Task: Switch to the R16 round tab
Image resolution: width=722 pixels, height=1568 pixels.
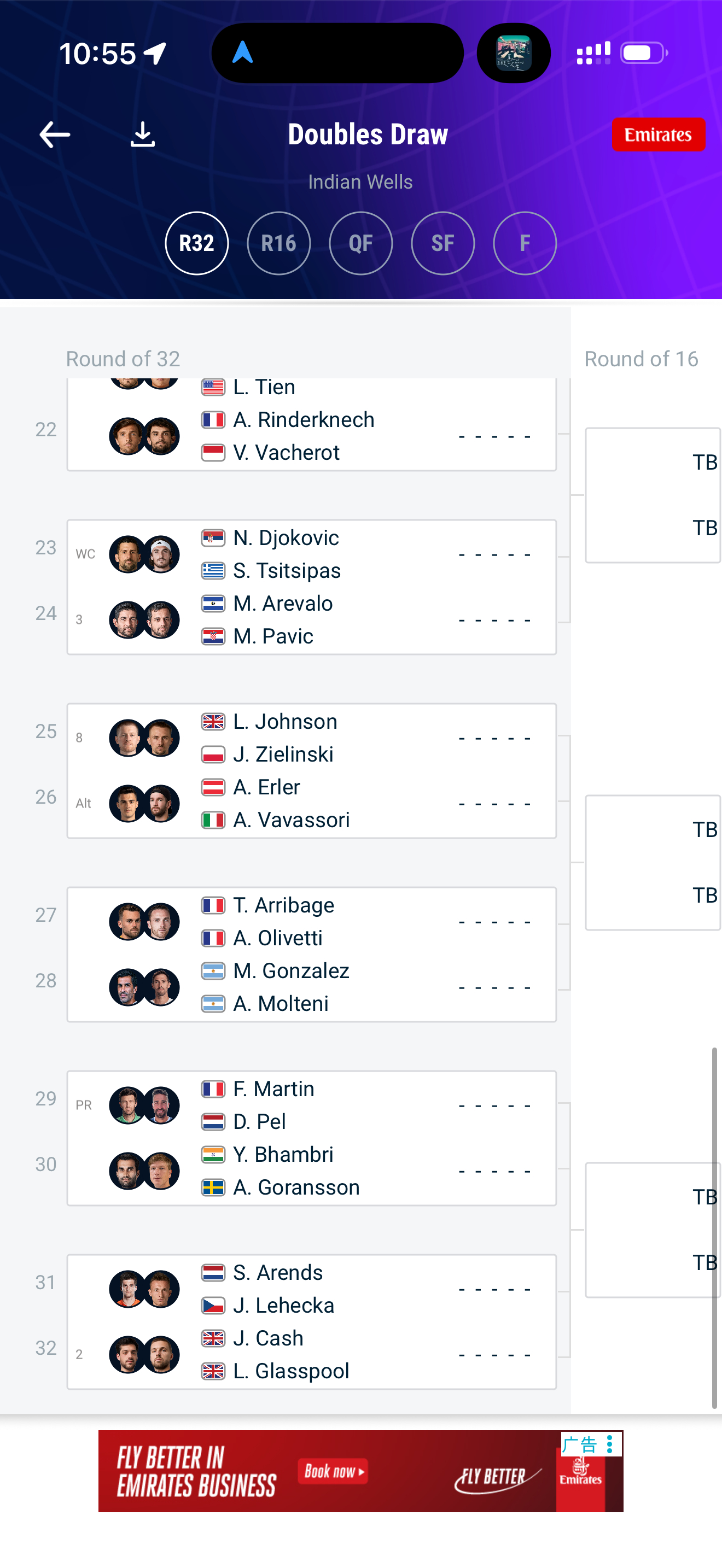Action: click(279, 243)
